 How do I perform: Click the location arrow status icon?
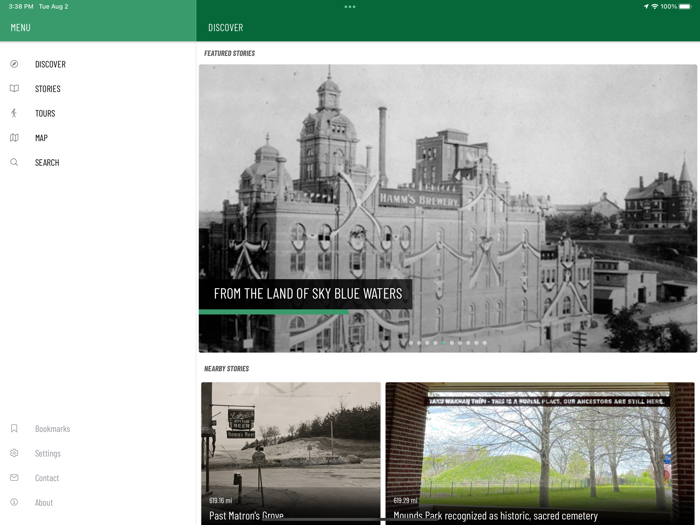pos(646,7)
